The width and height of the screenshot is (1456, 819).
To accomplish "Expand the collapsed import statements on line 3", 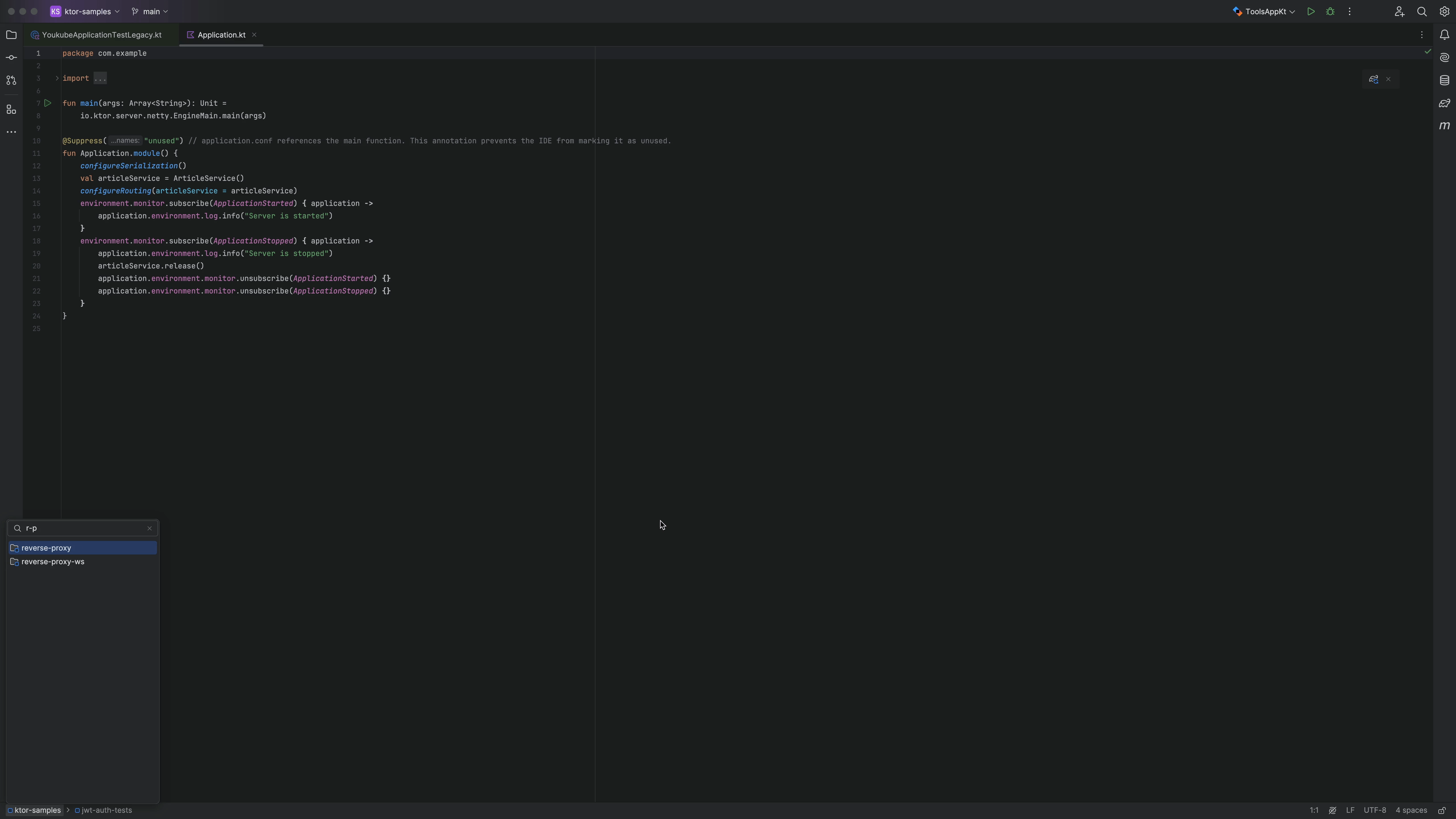I will (57, 78).
